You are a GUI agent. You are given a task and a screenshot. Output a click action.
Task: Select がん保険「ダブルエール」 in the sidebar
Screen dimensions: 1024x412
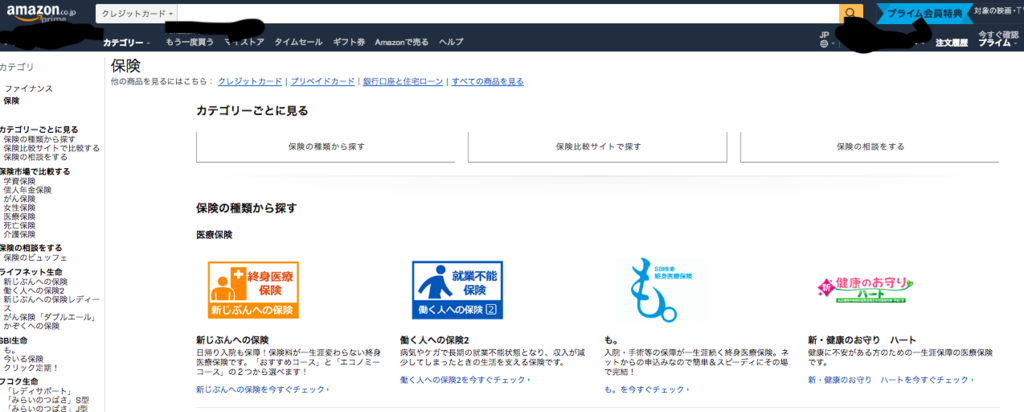[51, 317]
